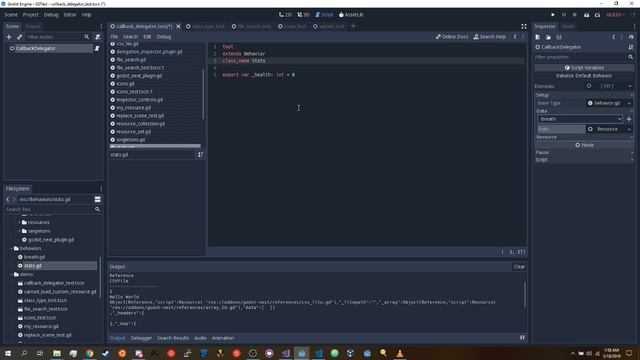The image size is (640, 360).
Task: Open Stats Resource dropdown arrow
Action: click(629, 129)
